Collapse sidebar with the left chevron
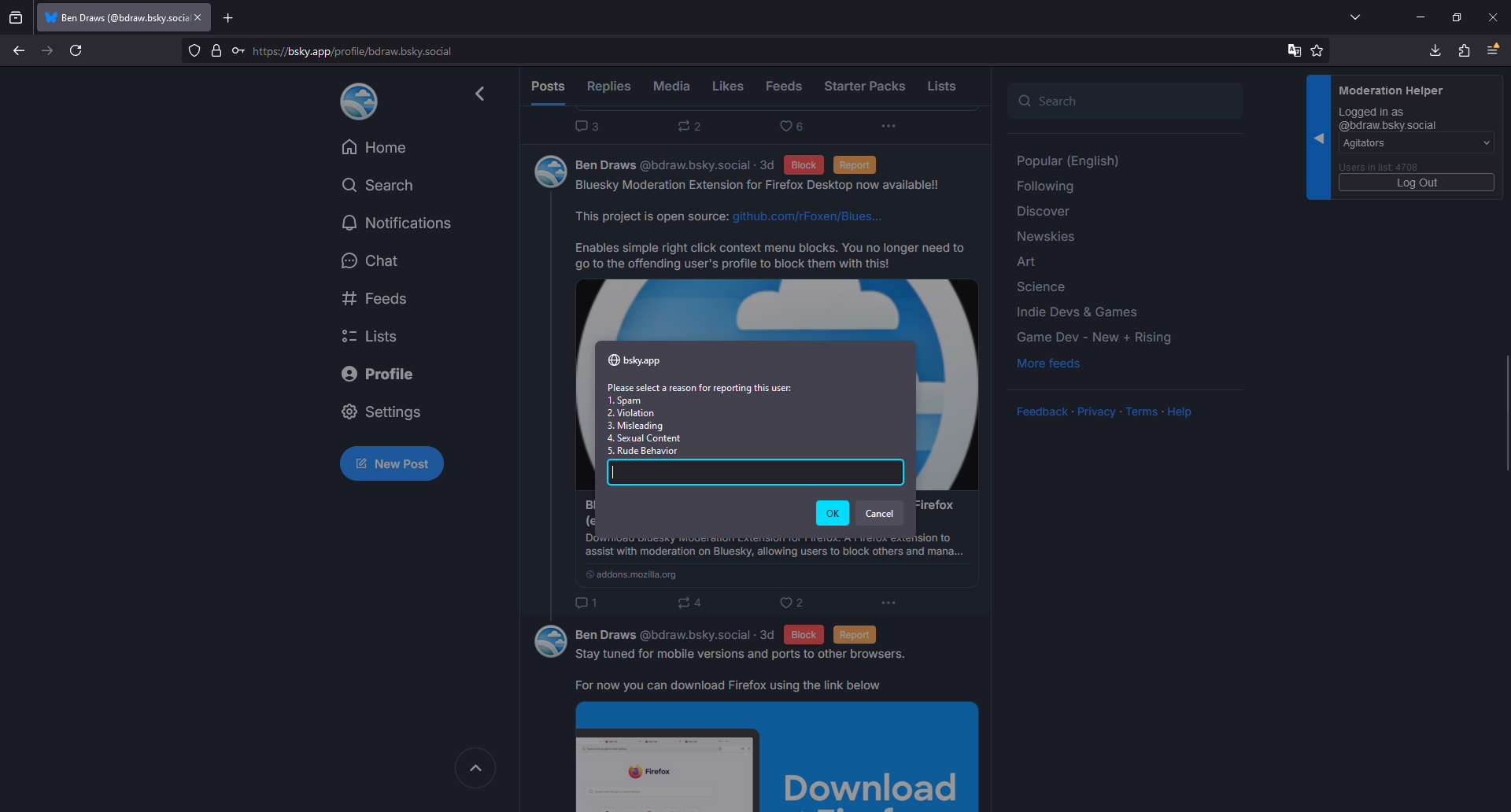The height and width of the screenshot is (812, 1511). [479, 94]
